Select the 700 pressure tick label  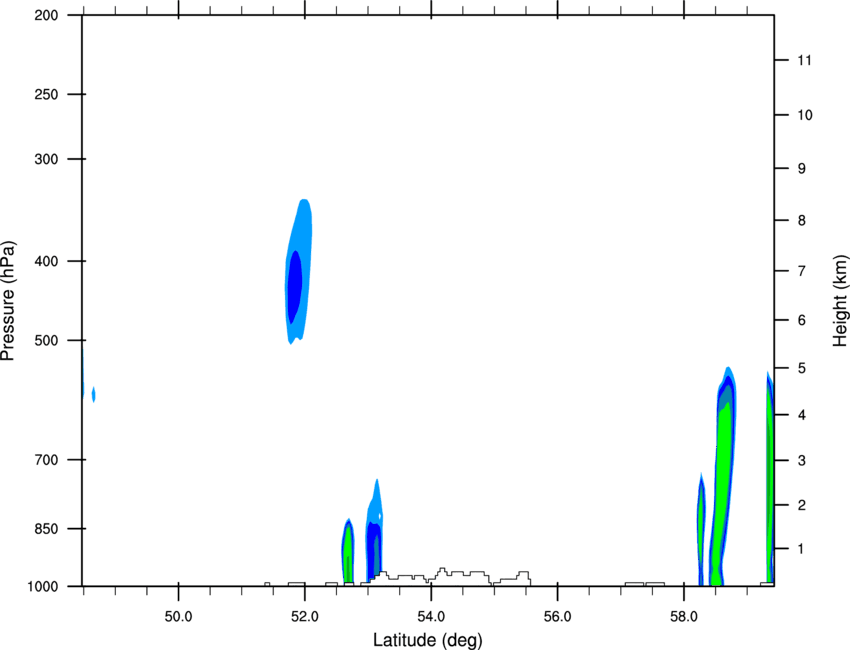pyautogui.click(x=46, y=460)
